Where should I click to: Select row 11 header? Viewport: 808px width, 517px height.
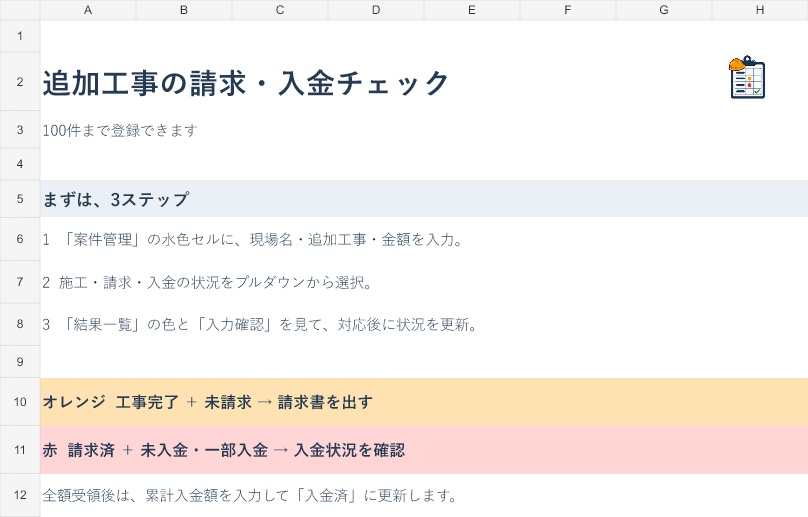tap(20, 450)
